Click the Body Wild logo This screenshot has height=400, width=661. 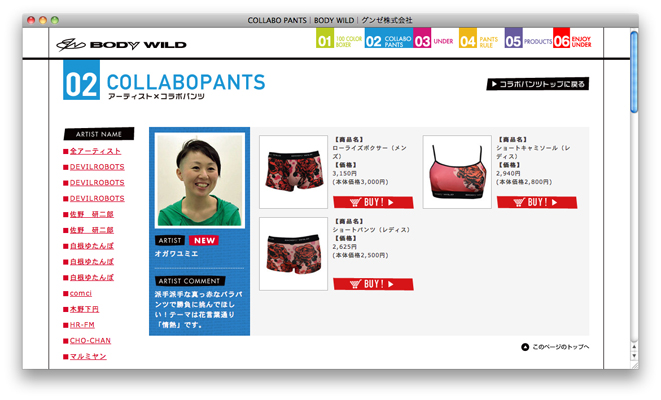[x=121, y=45]
